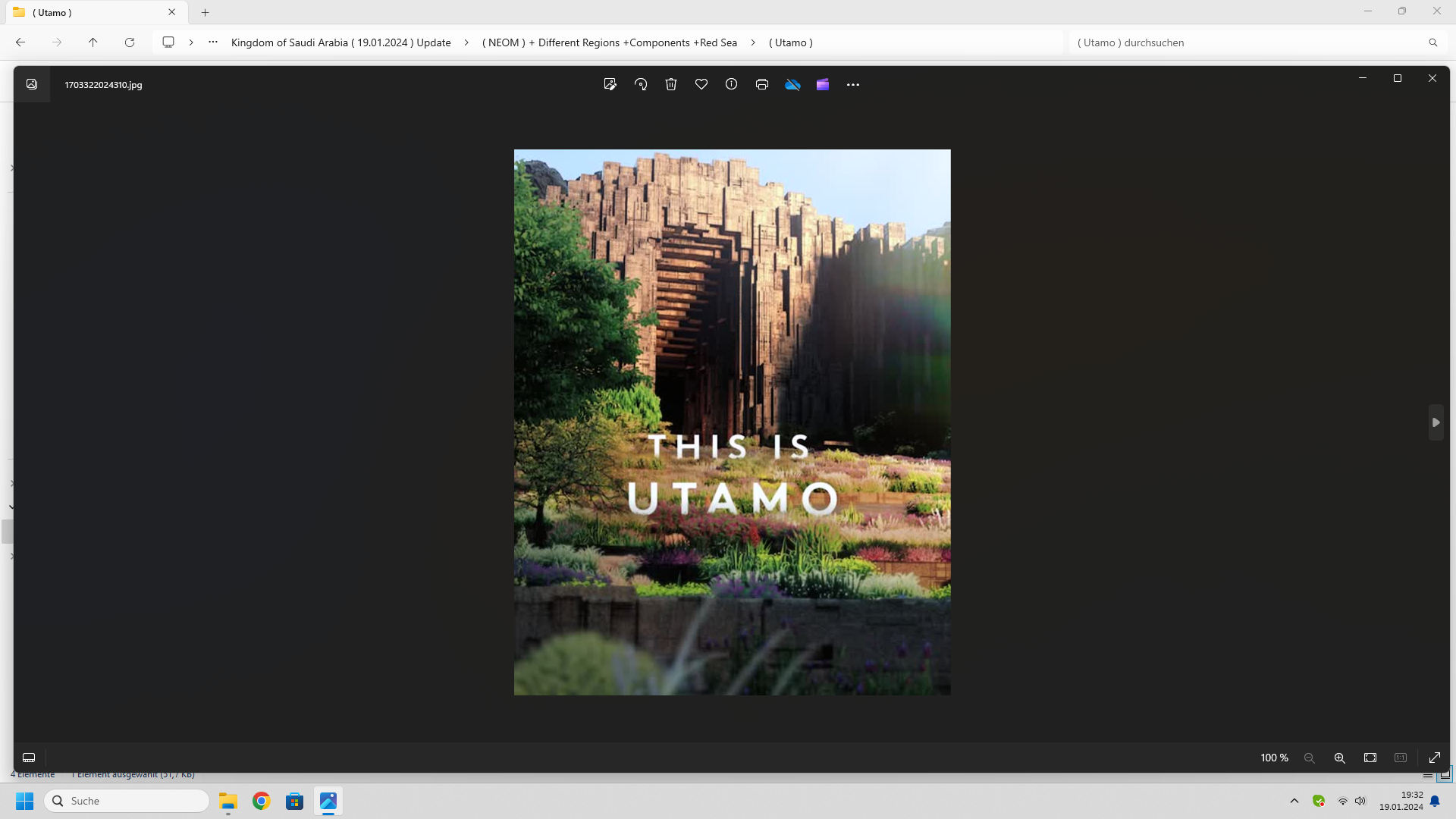Viewport: 1456px width, 819px height.
Task: Toggle the filmstrip view icon
Action: click(x=29, y=758)
